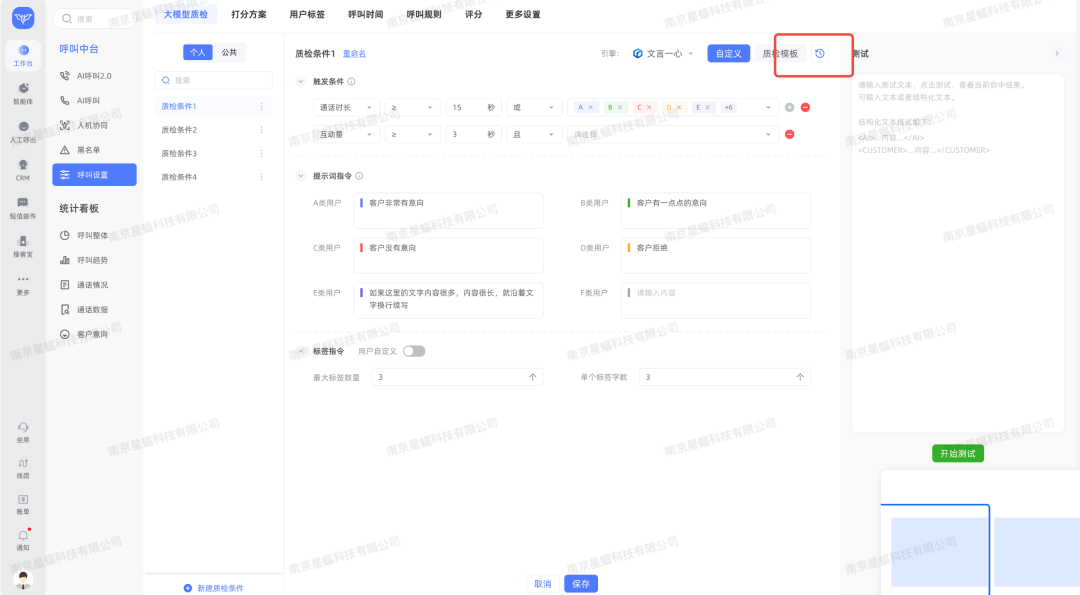Screen dimensions: 1080x595
Task: Toggle the 用户自定义 switch
Action: (414, 351)
